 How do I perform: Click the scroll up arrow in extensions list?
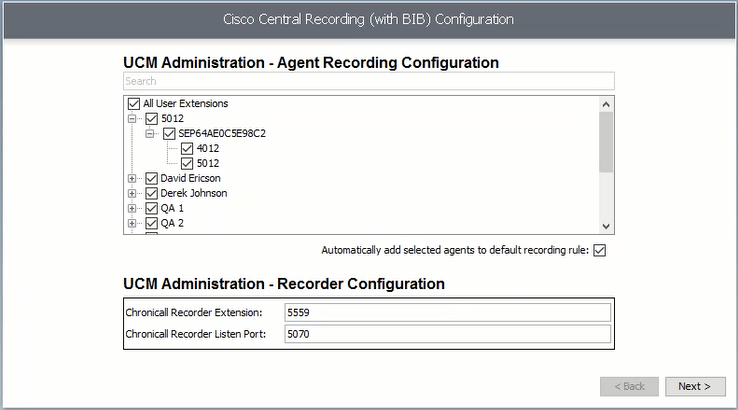pyautogui.click(x=606, y=104)
